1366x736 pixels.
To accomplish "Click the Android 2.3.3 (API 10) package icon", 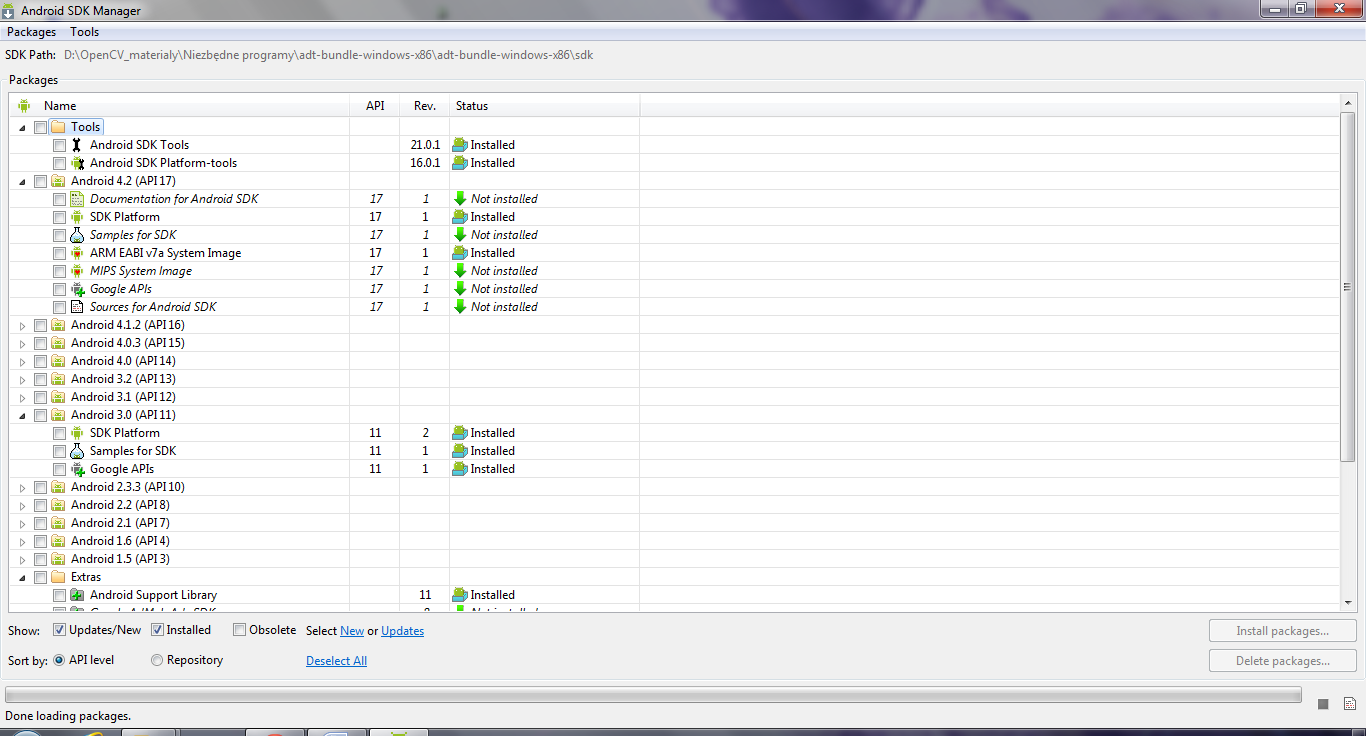I will pos(58,487).
